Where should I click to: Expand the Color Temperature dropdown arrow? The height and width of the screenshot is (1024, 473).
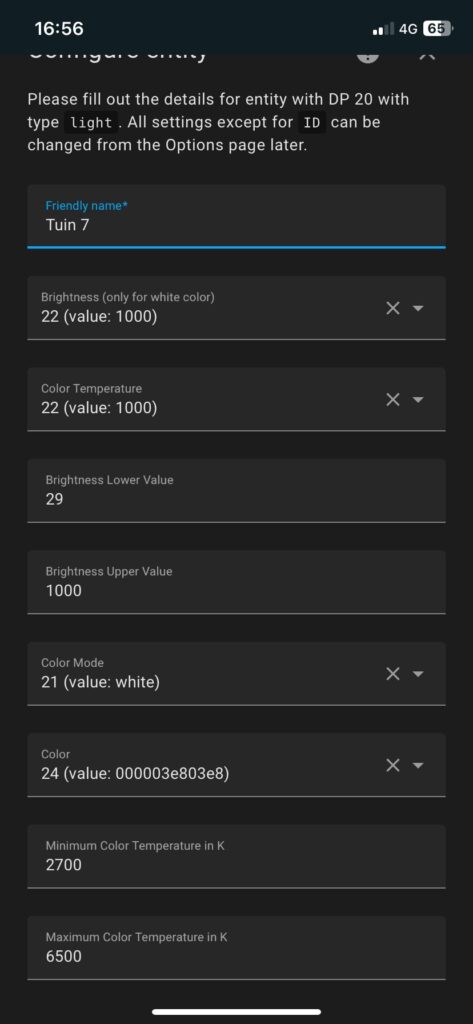pos(419,400)
